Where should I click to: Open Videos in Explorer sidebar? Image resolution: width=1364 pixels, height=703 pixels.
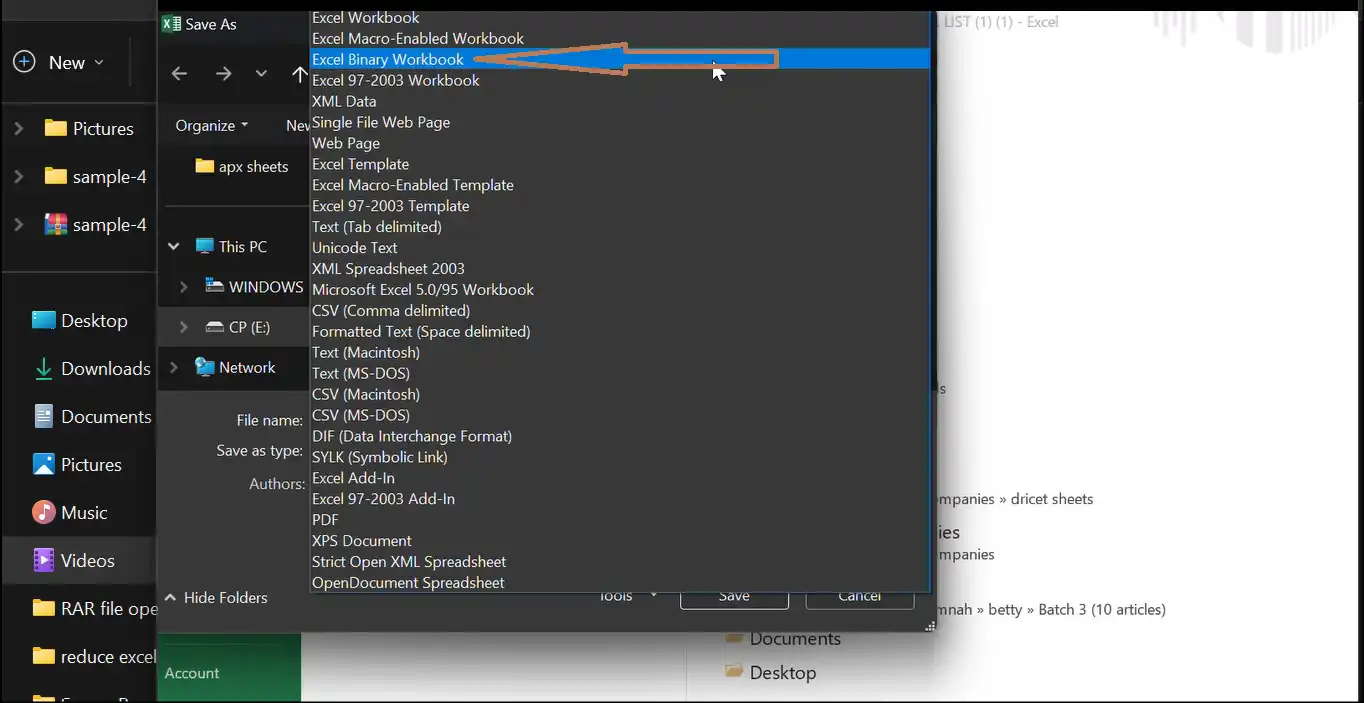74,561
